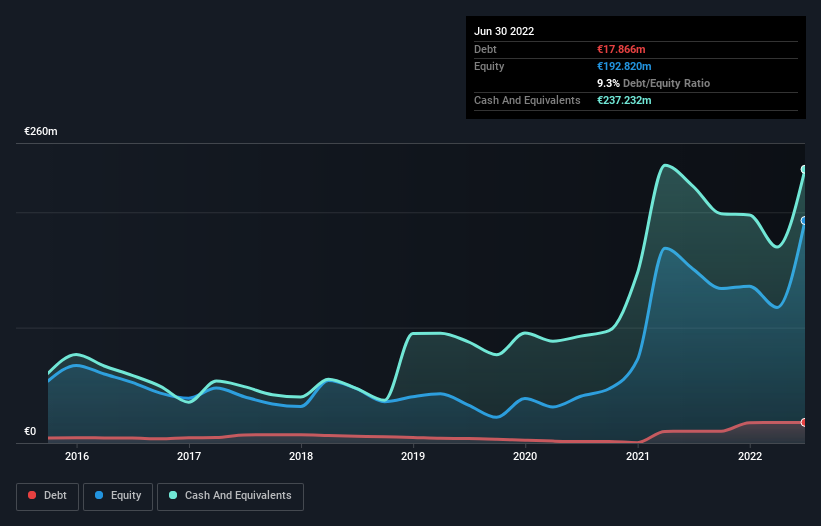Click the 2022 x-axis label

pyautogui.click(x=750, y=456)
